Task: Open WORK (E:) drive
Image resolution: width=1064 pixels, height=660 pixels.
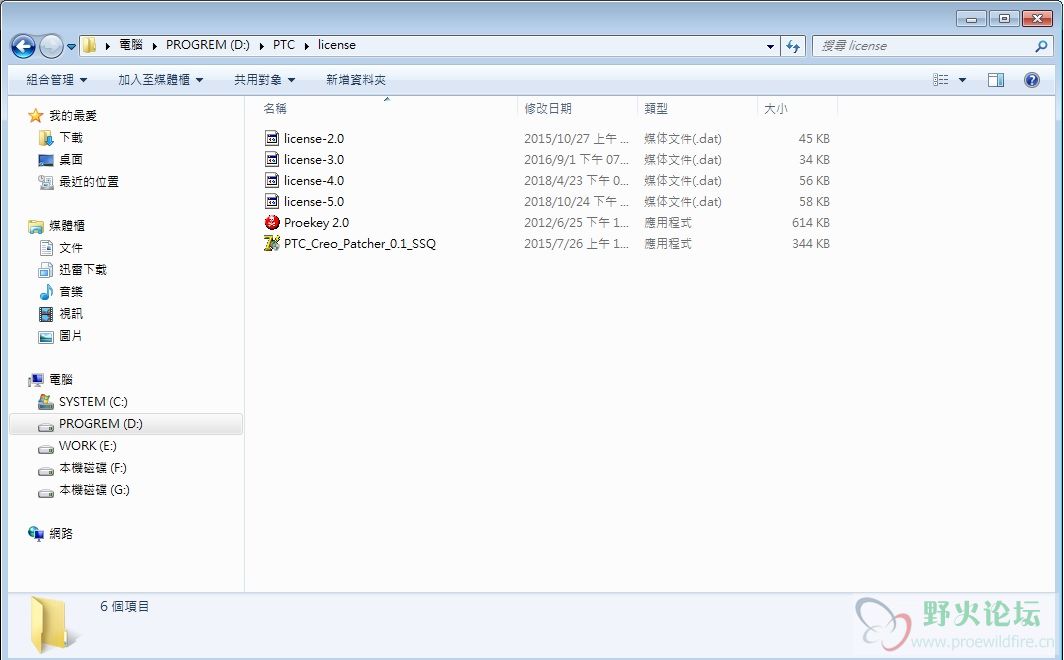Action: tap(88, 446)
